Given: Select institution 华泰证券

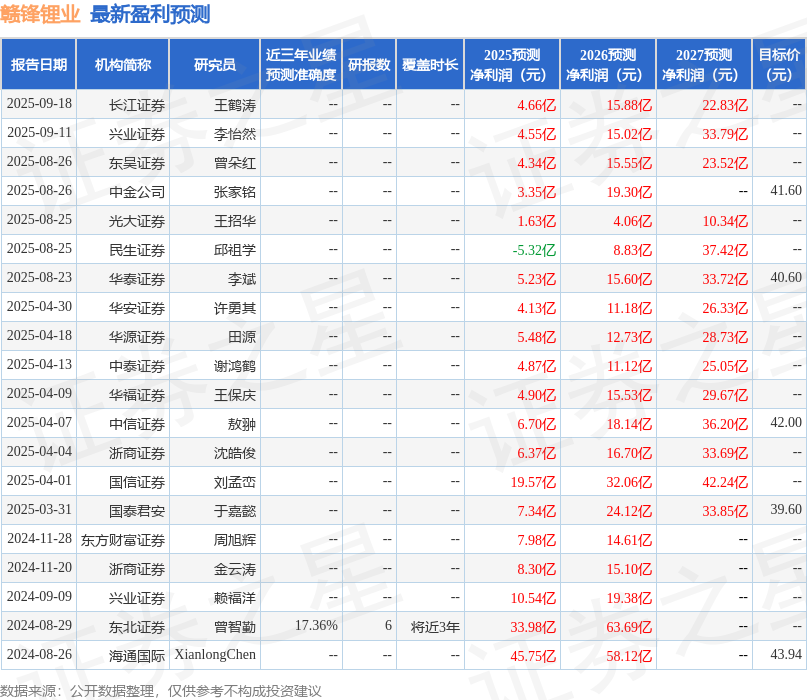Looking at the screenshot, I should click(137, 279).
